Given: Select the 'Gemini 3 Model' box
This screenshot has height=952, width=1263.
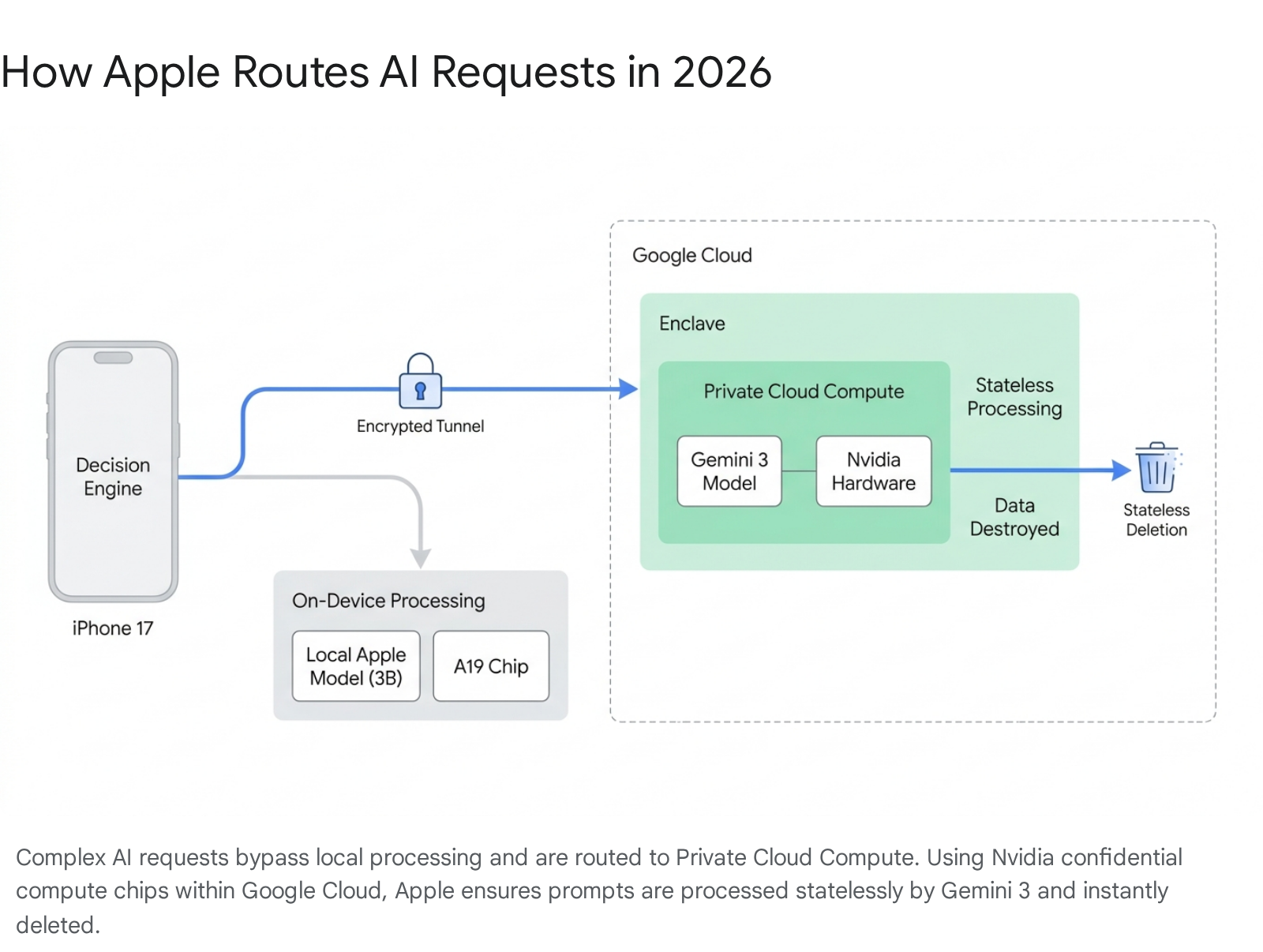Looking at the screenshot, I should (729, 471).
